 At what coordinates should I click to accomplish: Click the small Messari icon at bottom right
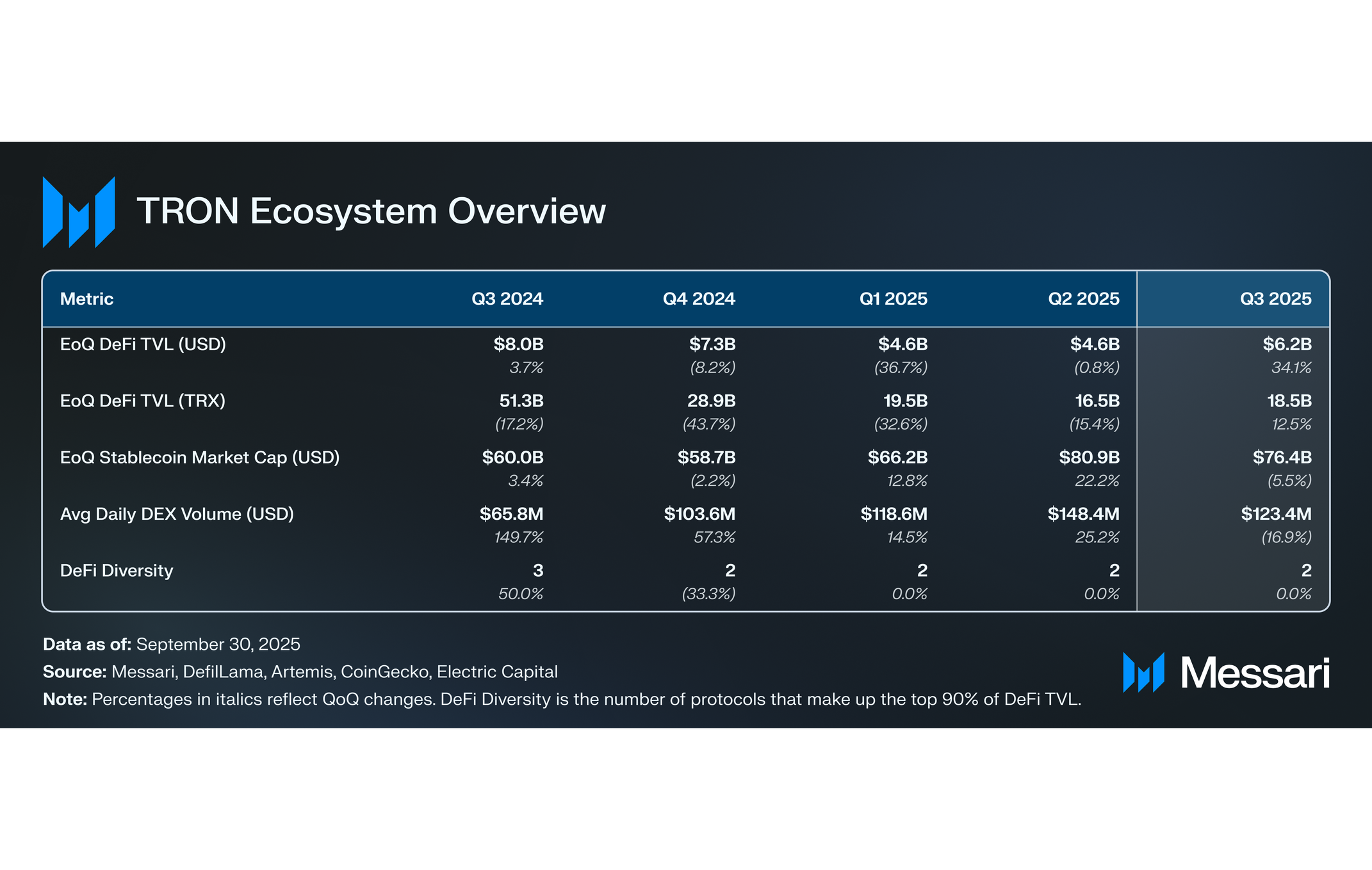pyautogui.click(x=1143, y=672)
